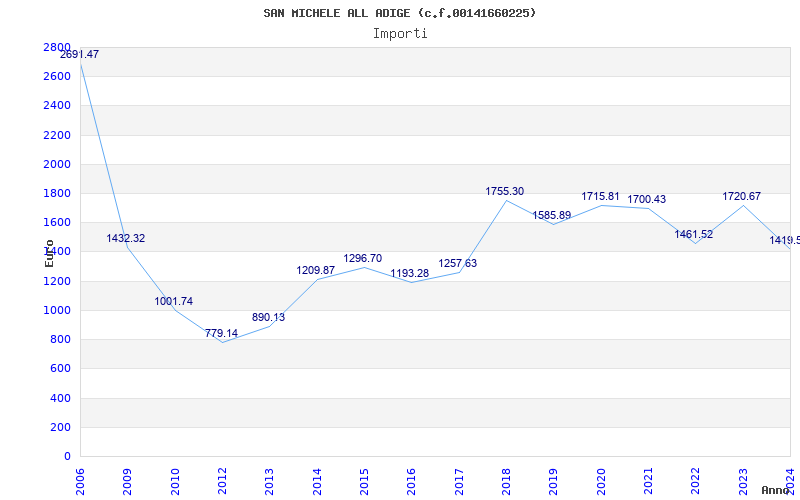Viewport: 800px width, 500px height.
Task: Click the 200 y-axis tick label
Action: pyautogui.click(x=60, y=427)
